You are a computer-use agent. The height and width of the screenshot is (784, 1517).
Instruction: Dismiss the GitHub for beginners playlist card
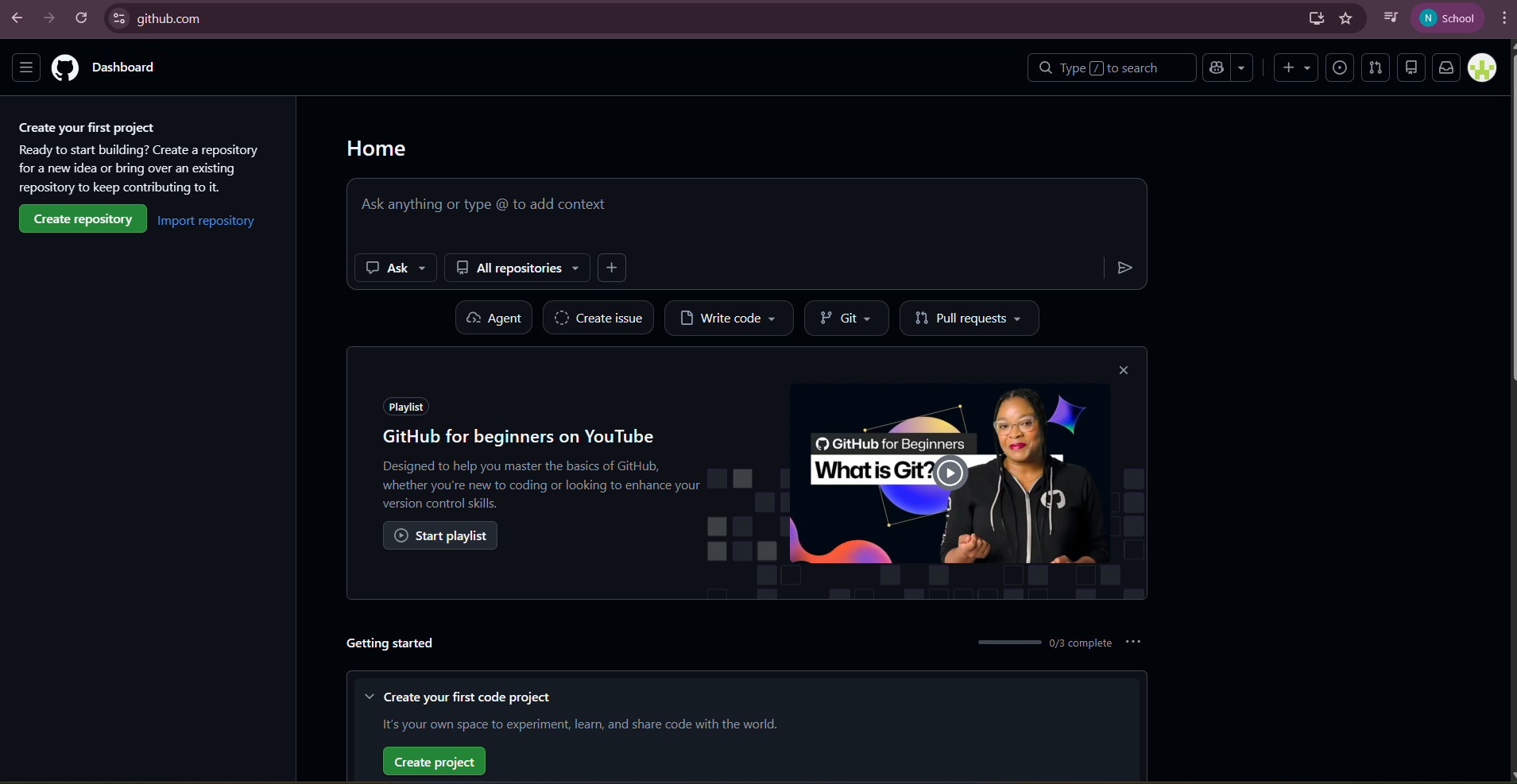(x=1124, y=370)
